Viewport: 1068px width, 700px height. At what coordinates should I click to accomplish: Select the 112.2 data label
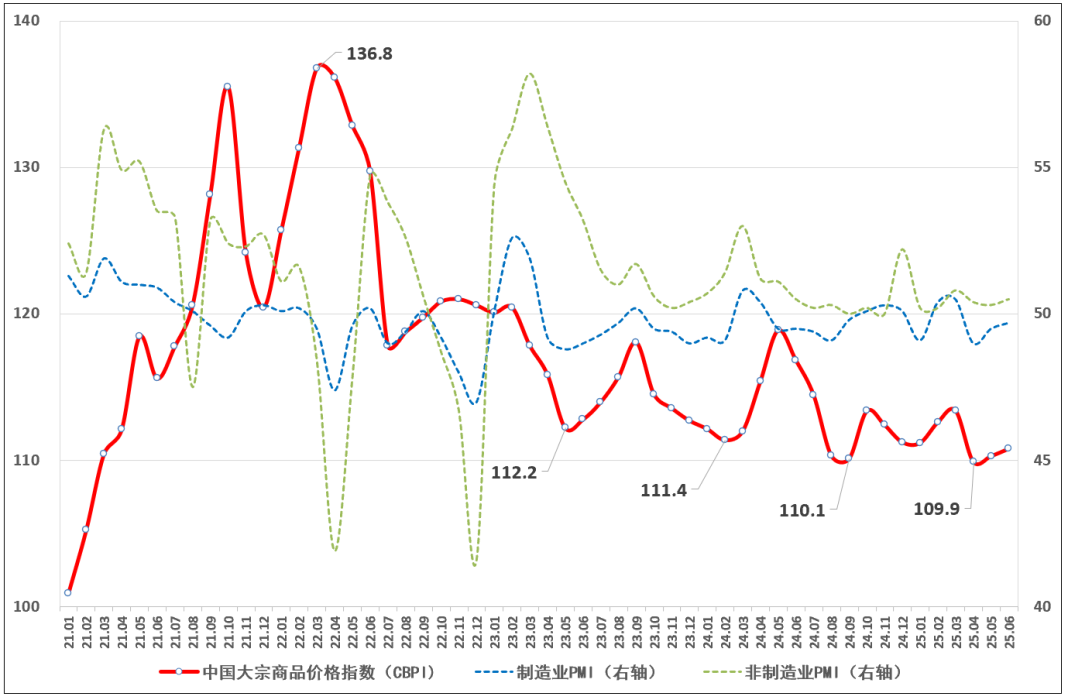click(514, 473)
